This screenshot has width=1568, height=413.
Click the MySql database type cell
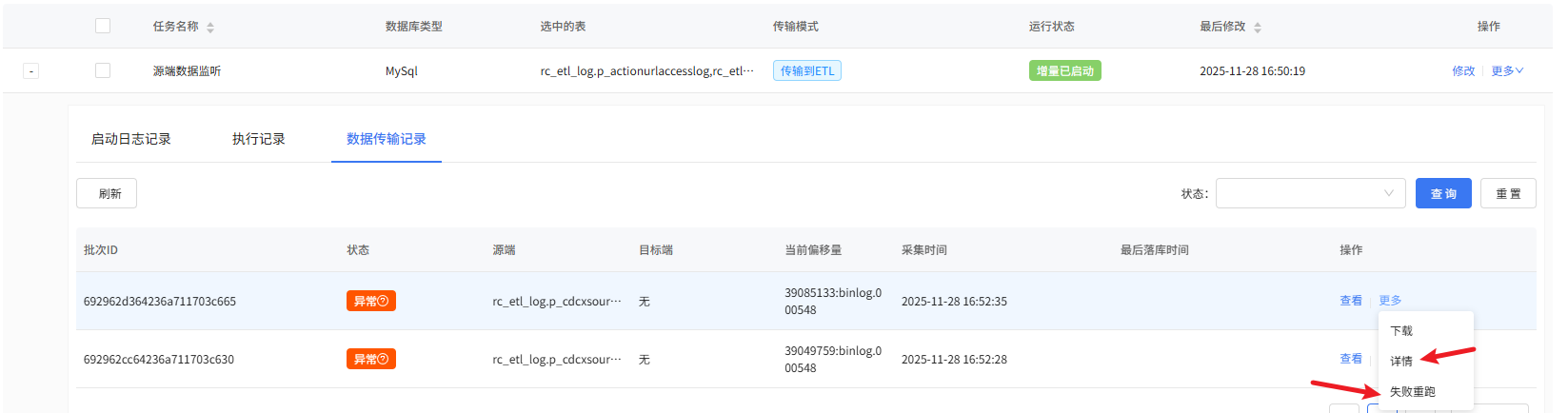coord(402,71)
